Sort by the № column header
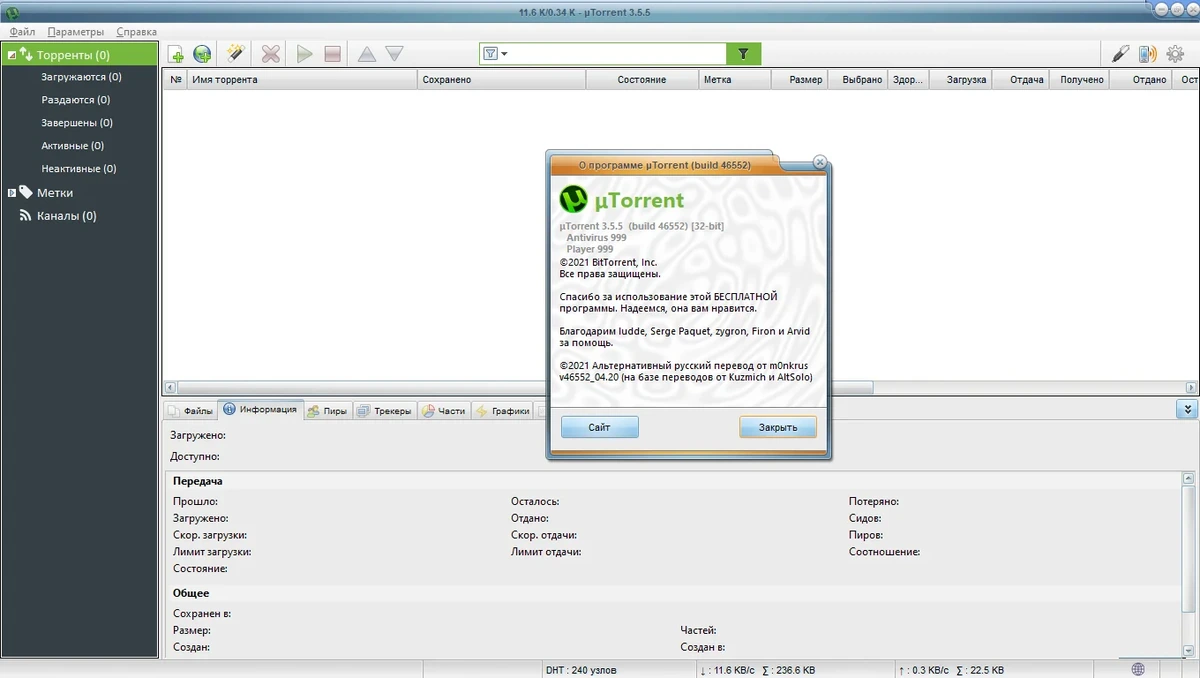The width and height of the screenshot is (1200, 678). tap(176, 80)
